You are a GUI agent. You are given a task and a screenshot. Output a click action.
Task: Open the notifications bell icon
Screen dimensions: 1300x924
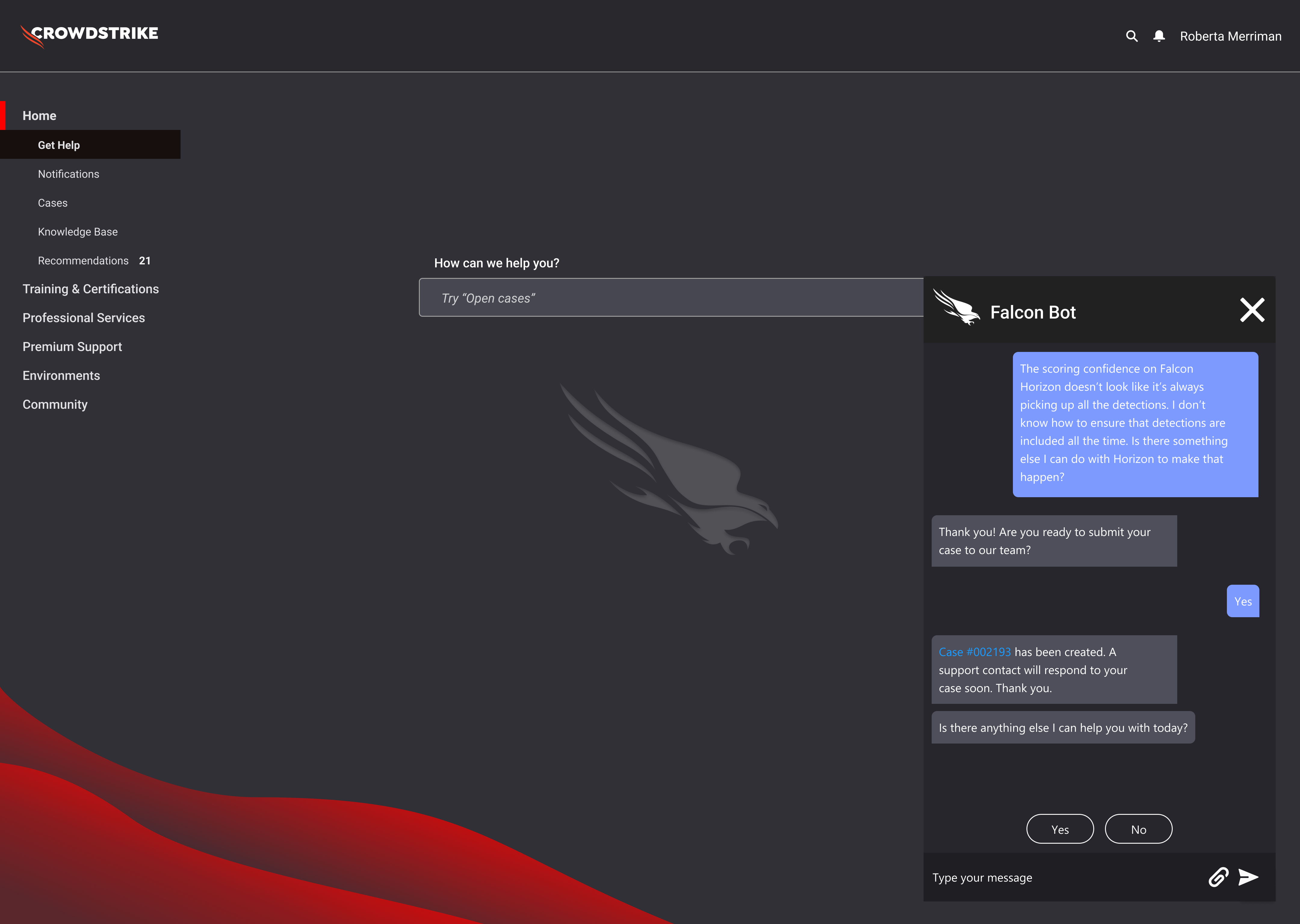1159,36
